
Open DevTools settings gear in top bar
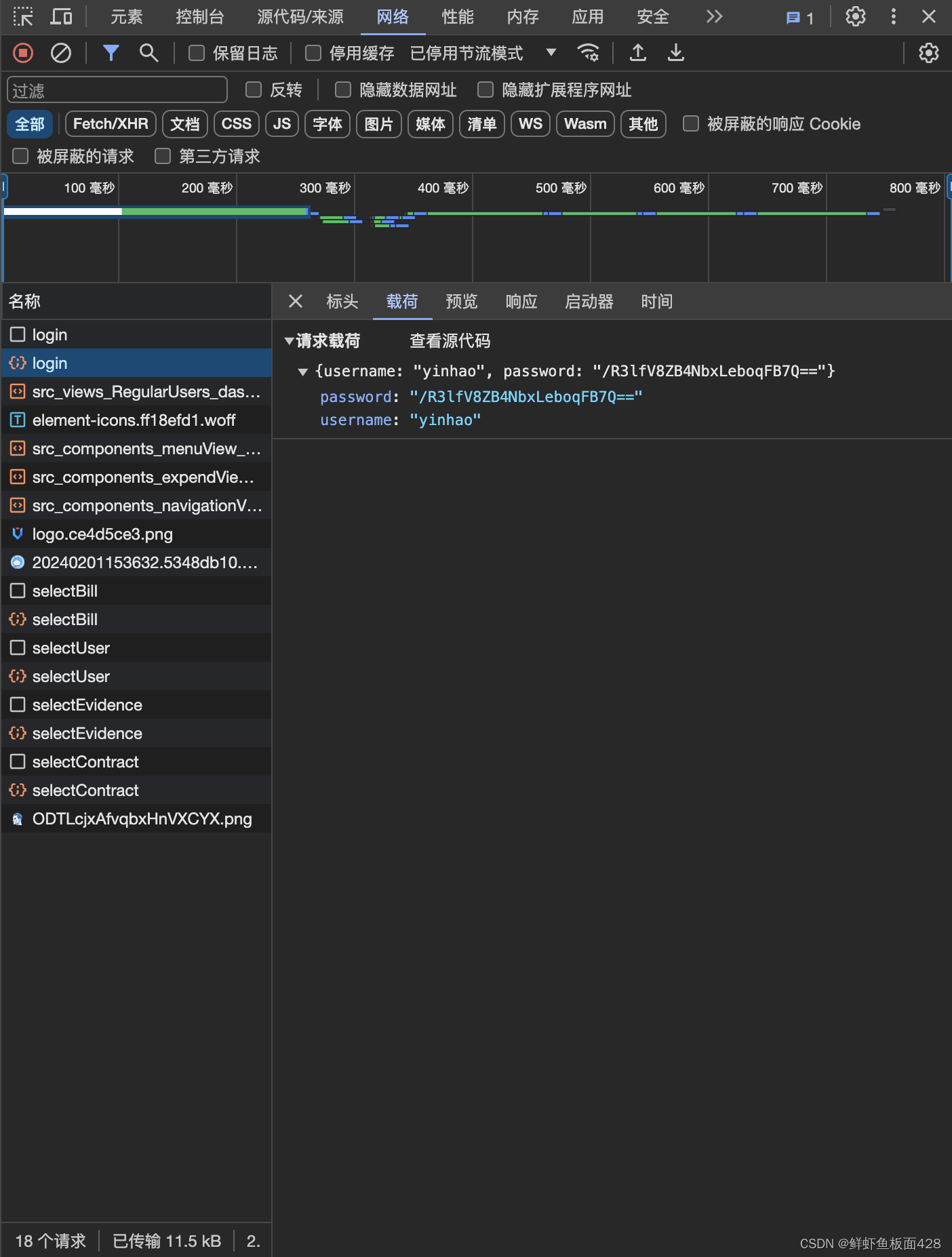(x=856, y=16)
